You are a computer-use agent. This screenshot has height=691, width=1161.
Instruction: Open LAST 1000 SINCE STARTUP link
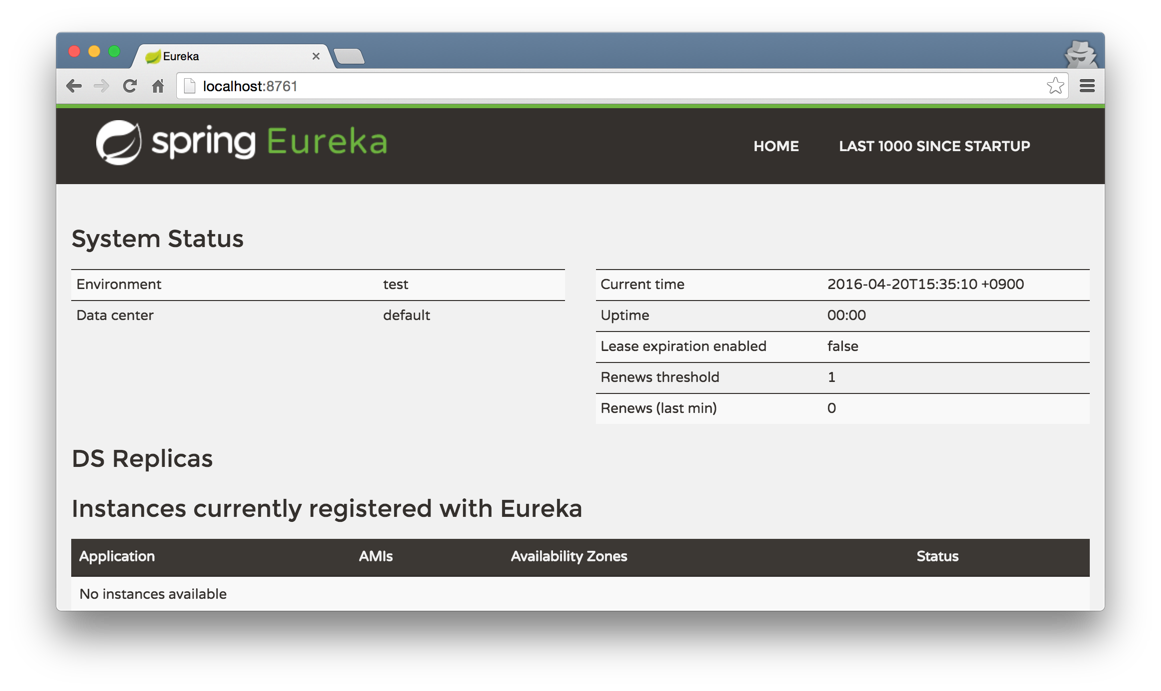click(934, 146)
